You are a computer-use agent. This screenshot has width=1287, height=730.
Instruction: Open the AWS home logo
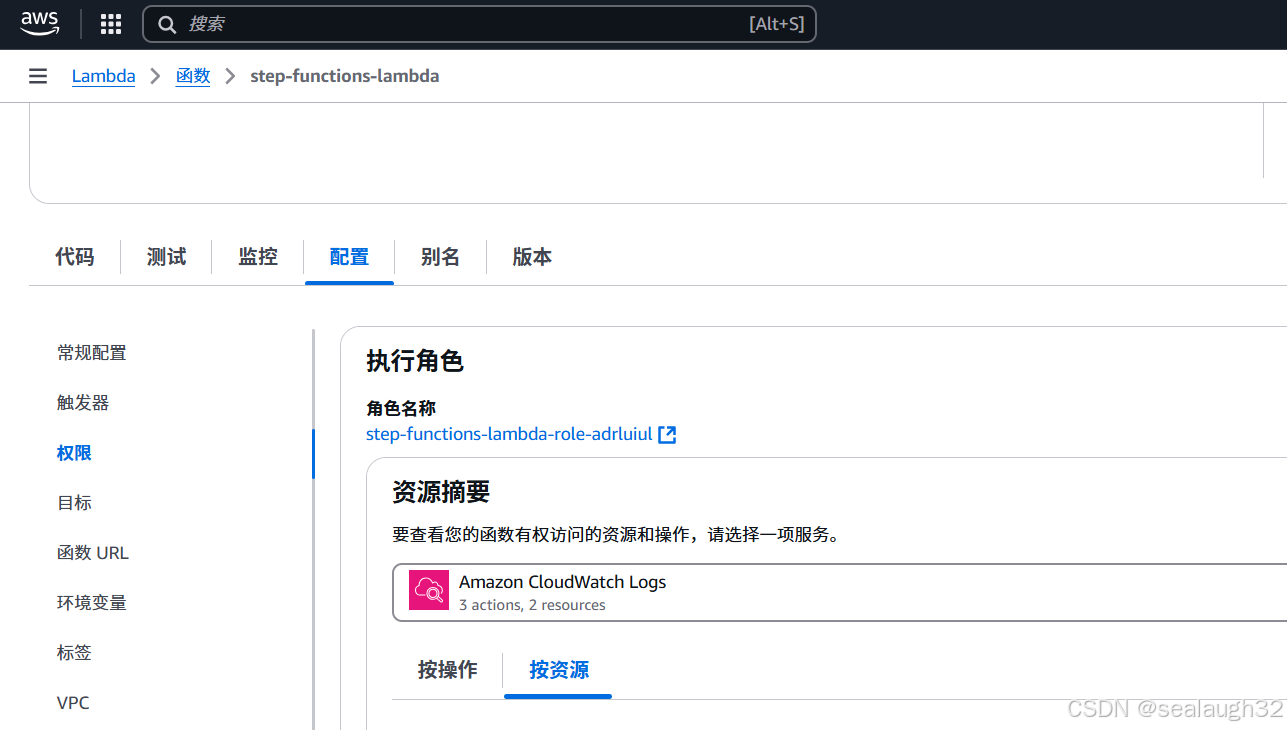pos(40,23)
